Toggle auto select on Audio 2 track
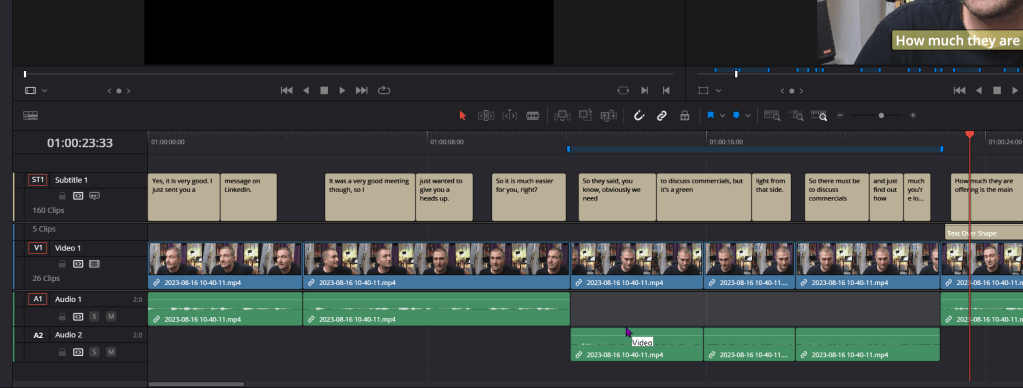Viewport: 1023px width, 388px height. [x=78, y=352]
